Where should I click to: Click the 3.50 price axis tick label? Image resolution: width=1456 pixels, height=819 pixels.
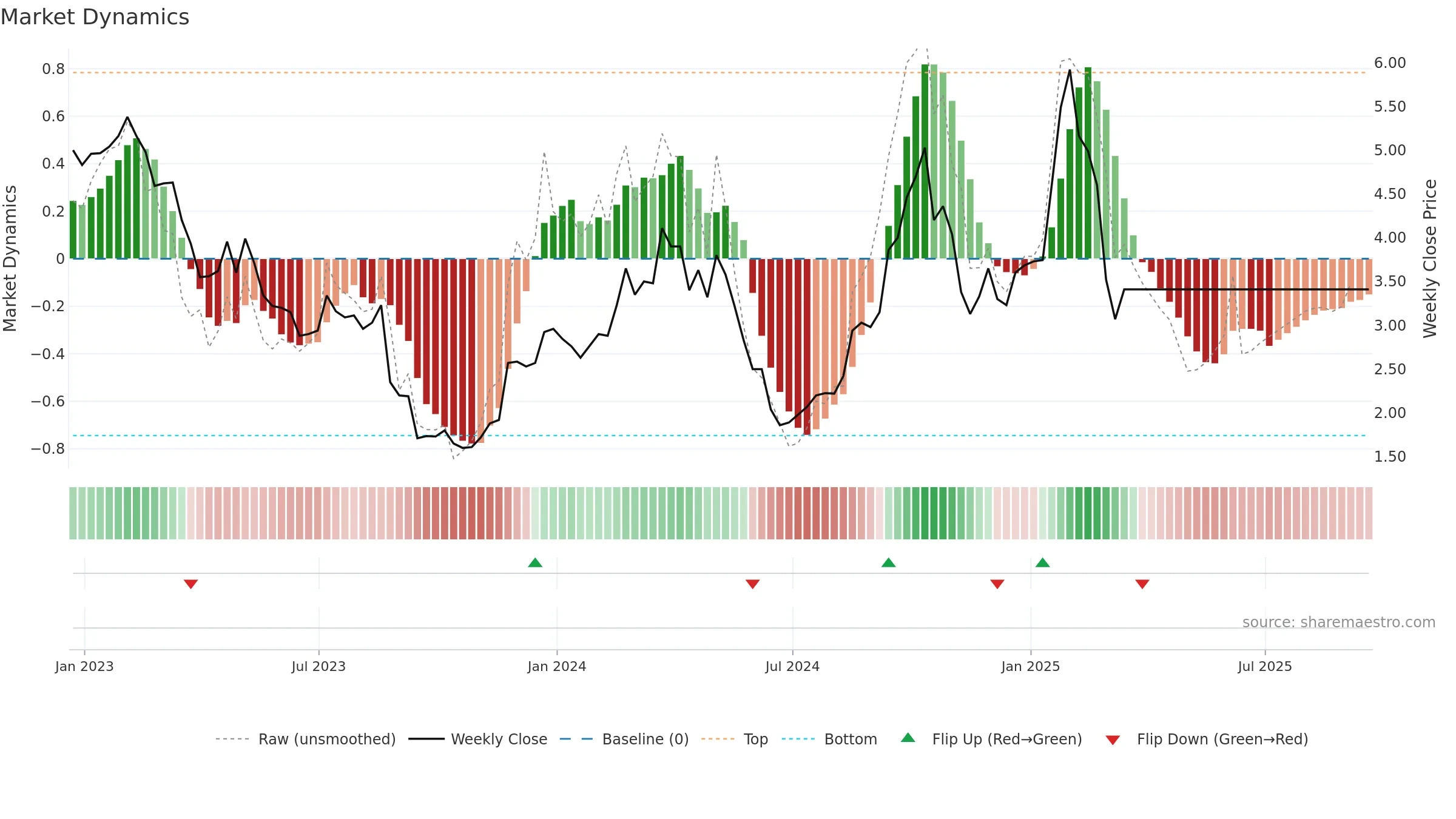(1390, 281)
